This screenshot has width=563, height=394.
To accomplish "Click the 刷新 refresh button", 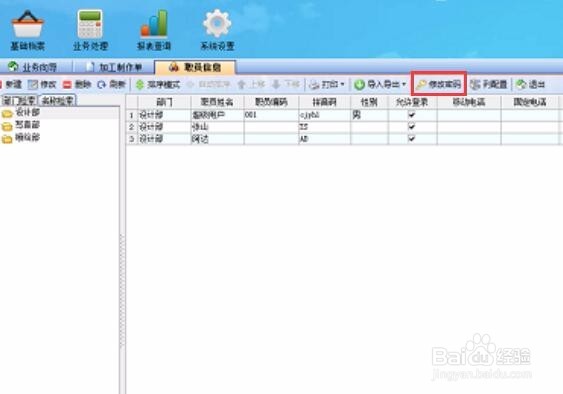I will (111, 84).
